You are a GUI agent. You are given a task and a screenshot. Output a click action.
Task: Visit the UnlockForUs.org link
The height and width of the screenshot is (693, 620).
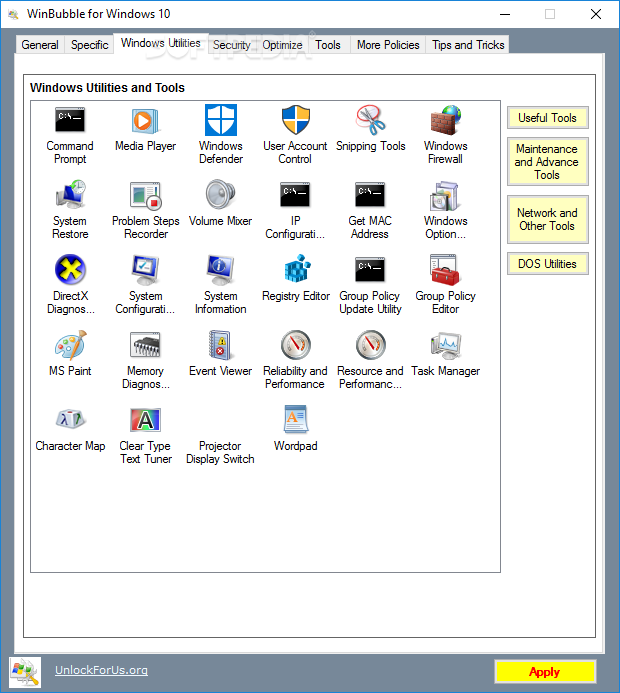click(101, 670)
